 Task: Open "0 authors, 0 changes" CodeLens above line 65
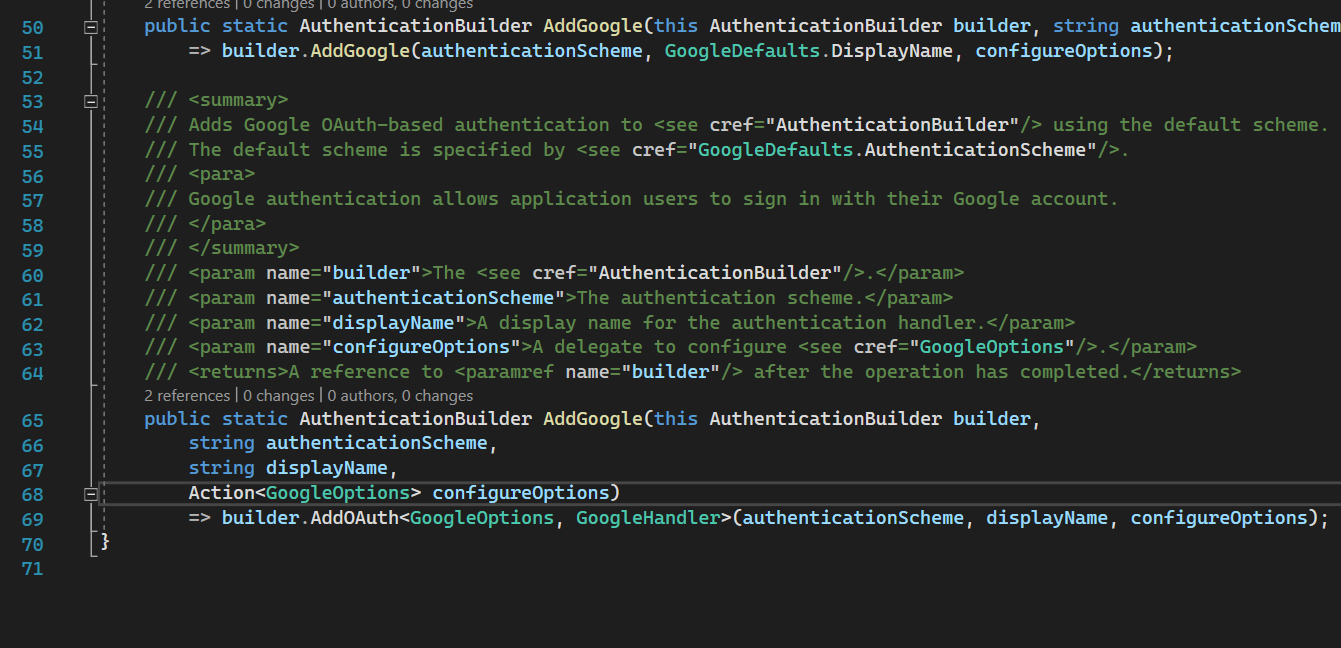(400, 396)
